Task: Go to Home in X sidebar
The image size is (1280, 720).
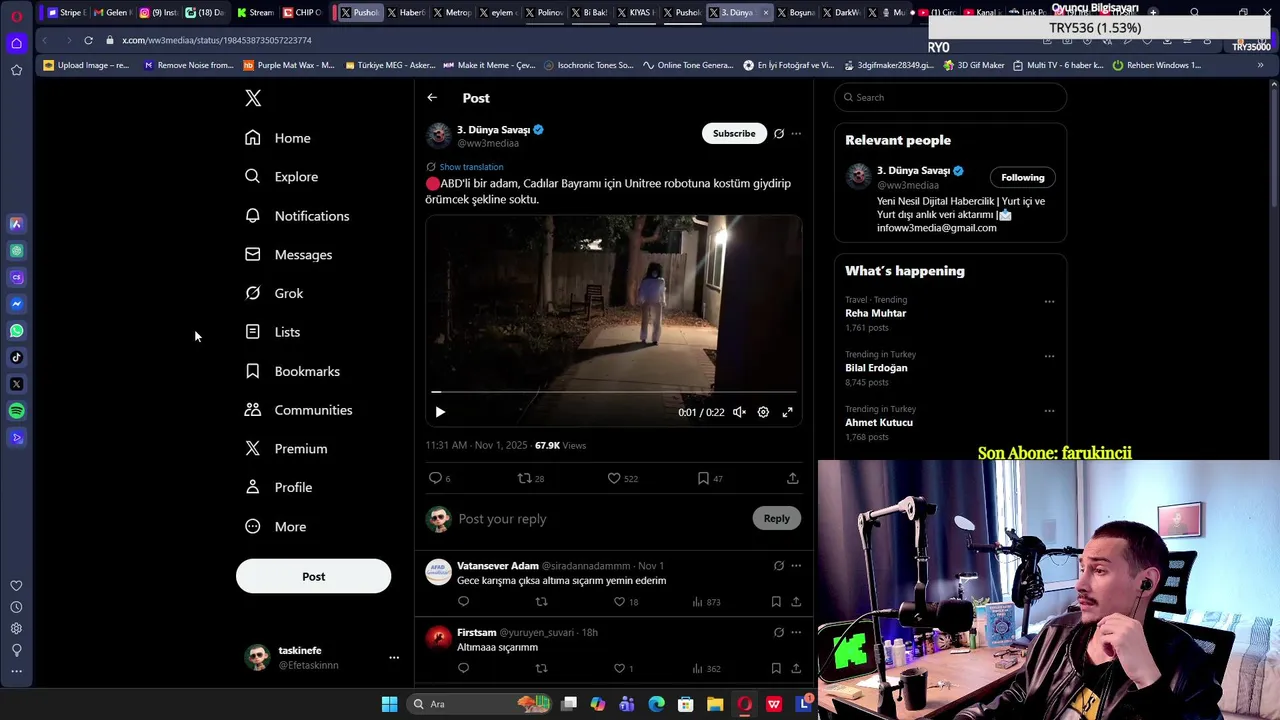Action: [278, 138]
